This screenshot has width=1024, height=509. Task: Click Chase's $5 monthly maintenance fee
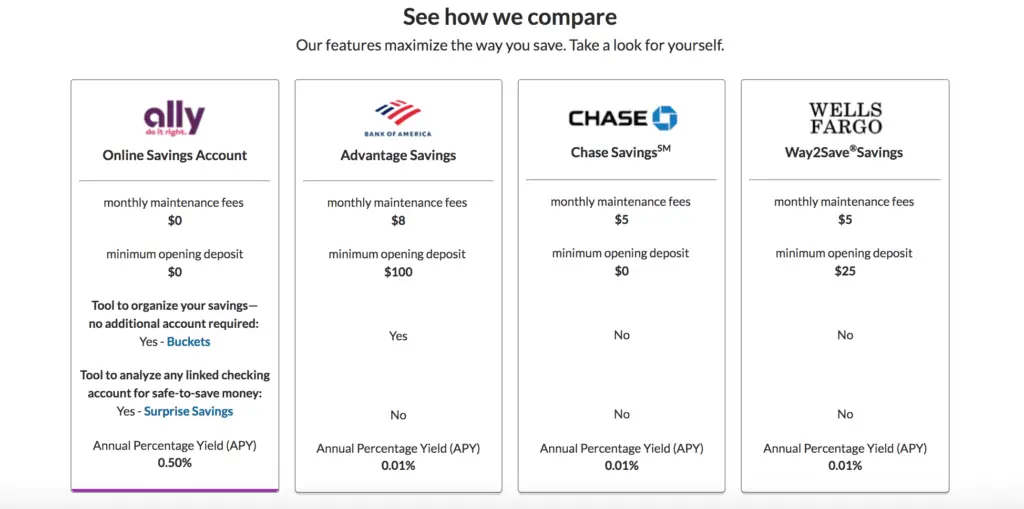coord(622,220)
